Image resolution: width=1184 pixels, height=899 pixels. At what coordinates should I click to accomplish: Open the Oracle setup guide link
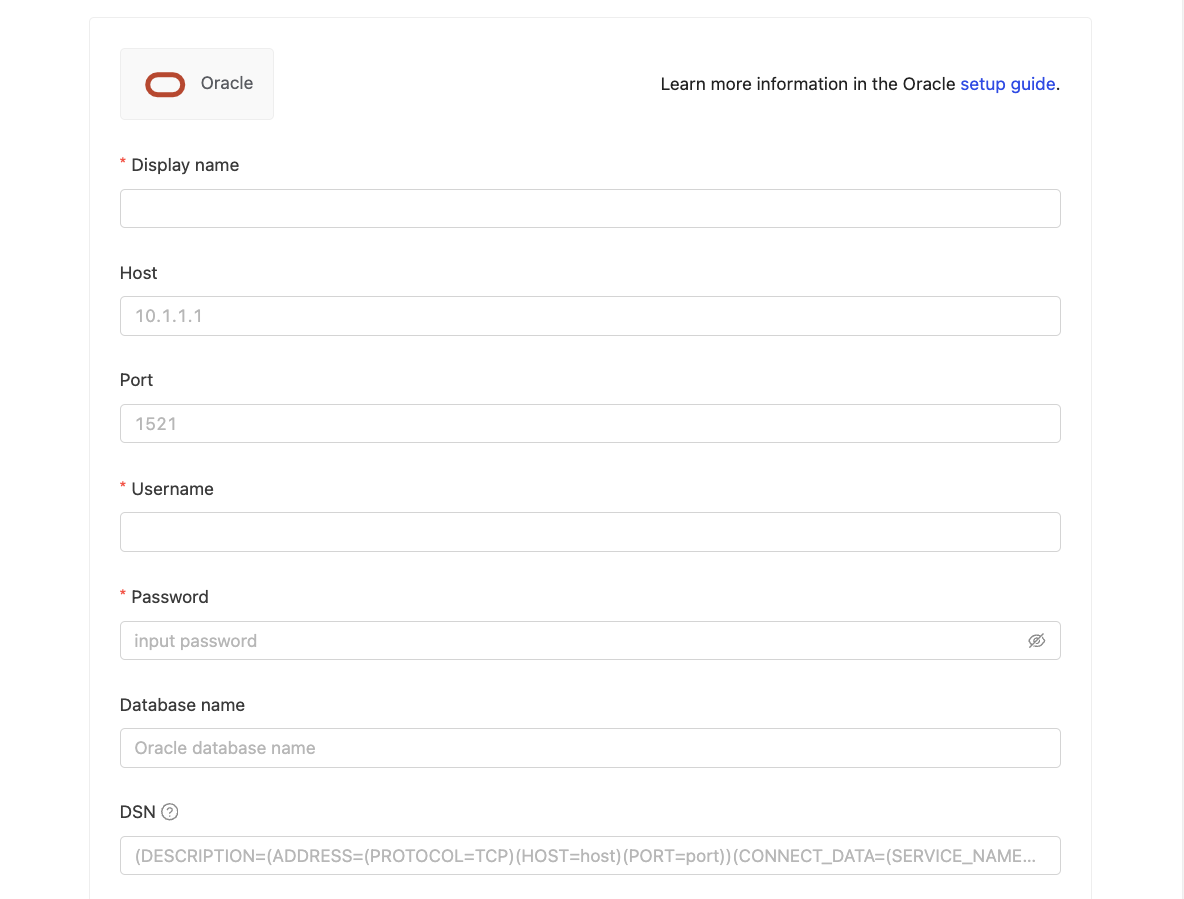click(x=1007, y=84)
